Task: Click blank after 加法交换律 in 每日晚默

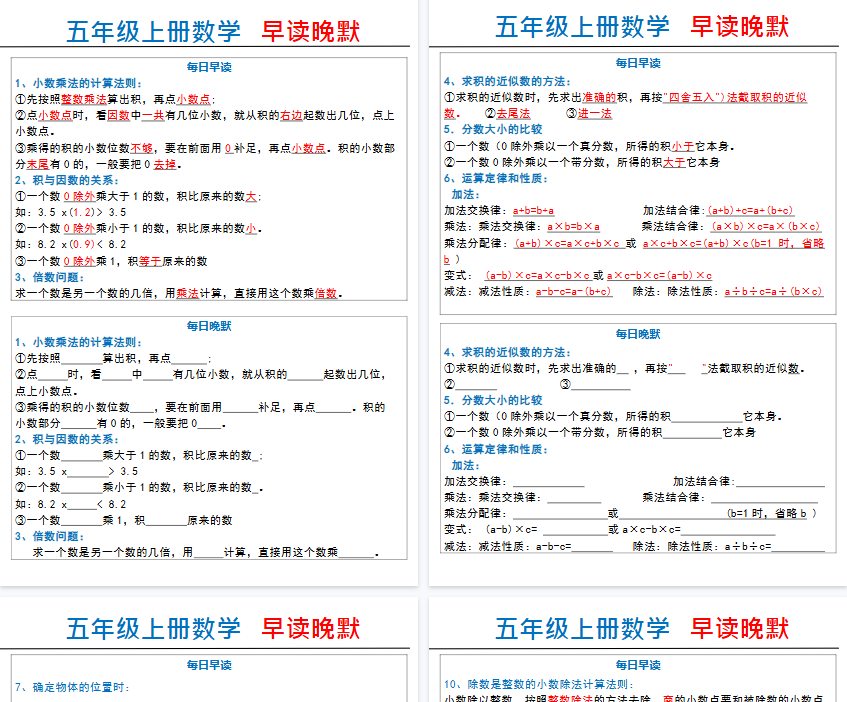Action: tap(549, 482)
